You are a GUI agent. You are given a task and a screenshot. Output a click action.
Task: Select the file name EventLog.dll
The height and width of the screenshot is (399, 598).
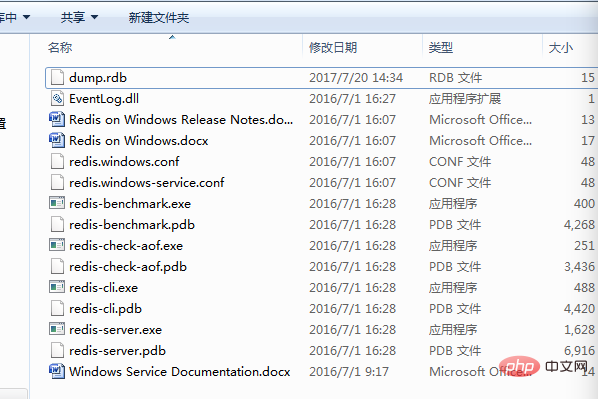pyautogui.click(x=104, y=99)
